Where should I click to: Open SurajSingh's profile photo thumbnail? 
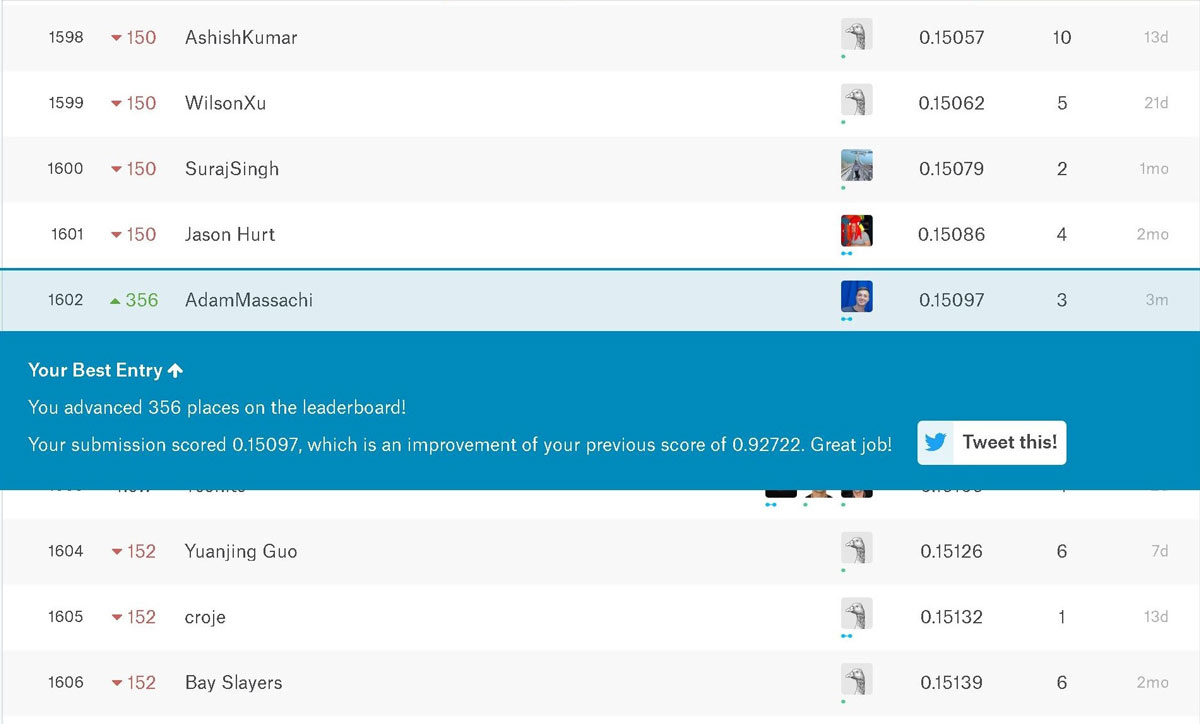[856, 166]
